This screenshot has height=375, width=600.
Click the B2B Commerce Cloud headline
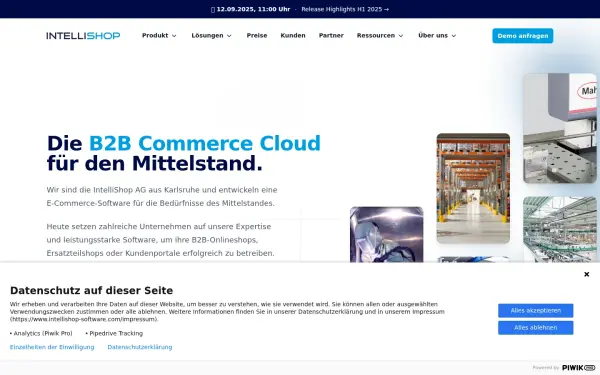point(205,143)
